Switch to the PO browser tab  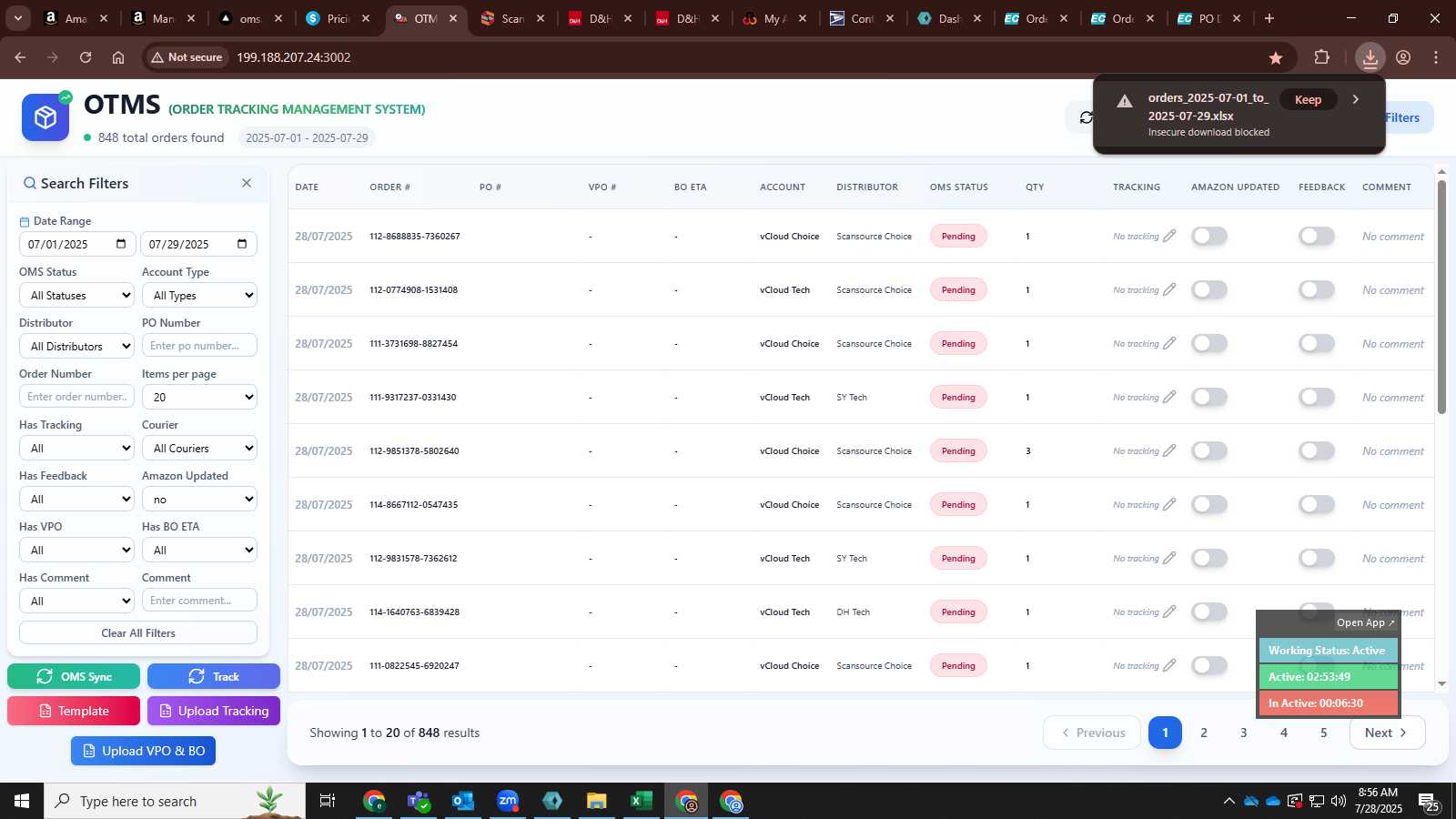click(1208, 18)
